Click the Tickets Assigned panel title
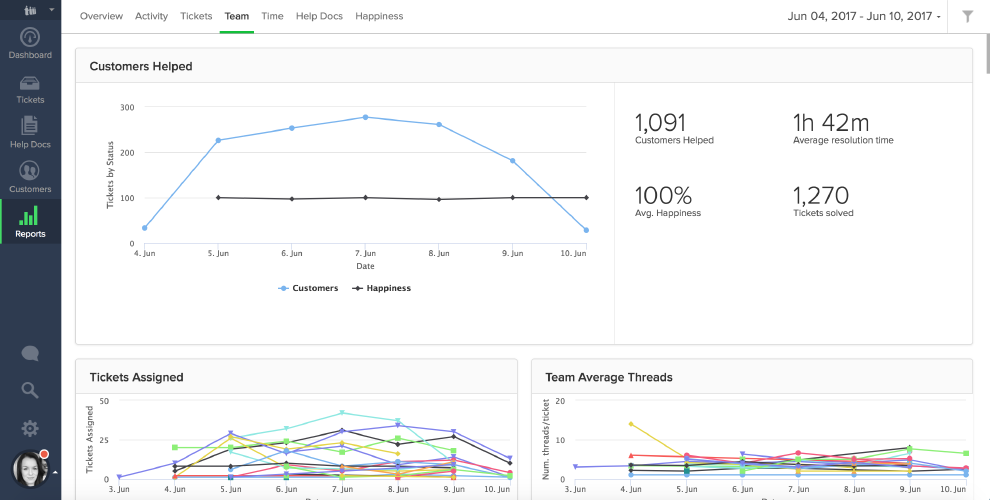990x500 pixels. pyautogui.click(x=136, y=377)
